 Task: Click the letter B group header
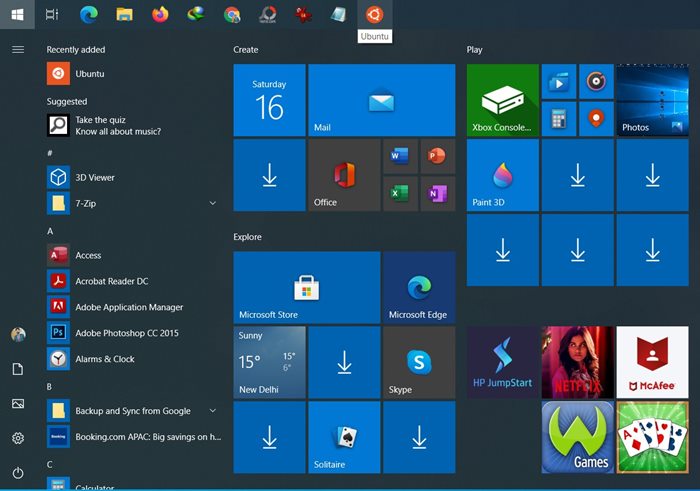tap(50, 387)
